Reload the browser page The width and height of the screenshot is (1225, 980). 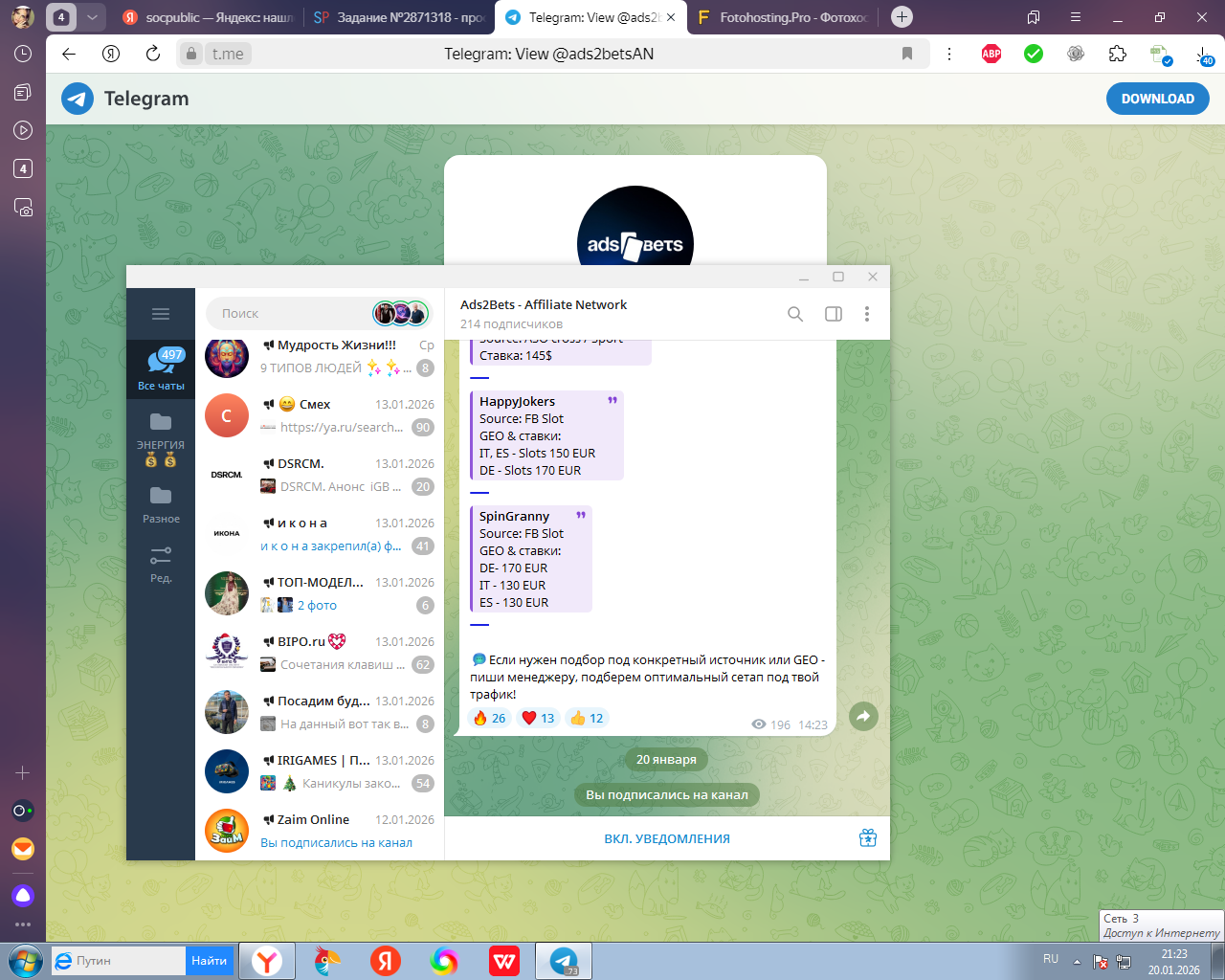point(153,54)
